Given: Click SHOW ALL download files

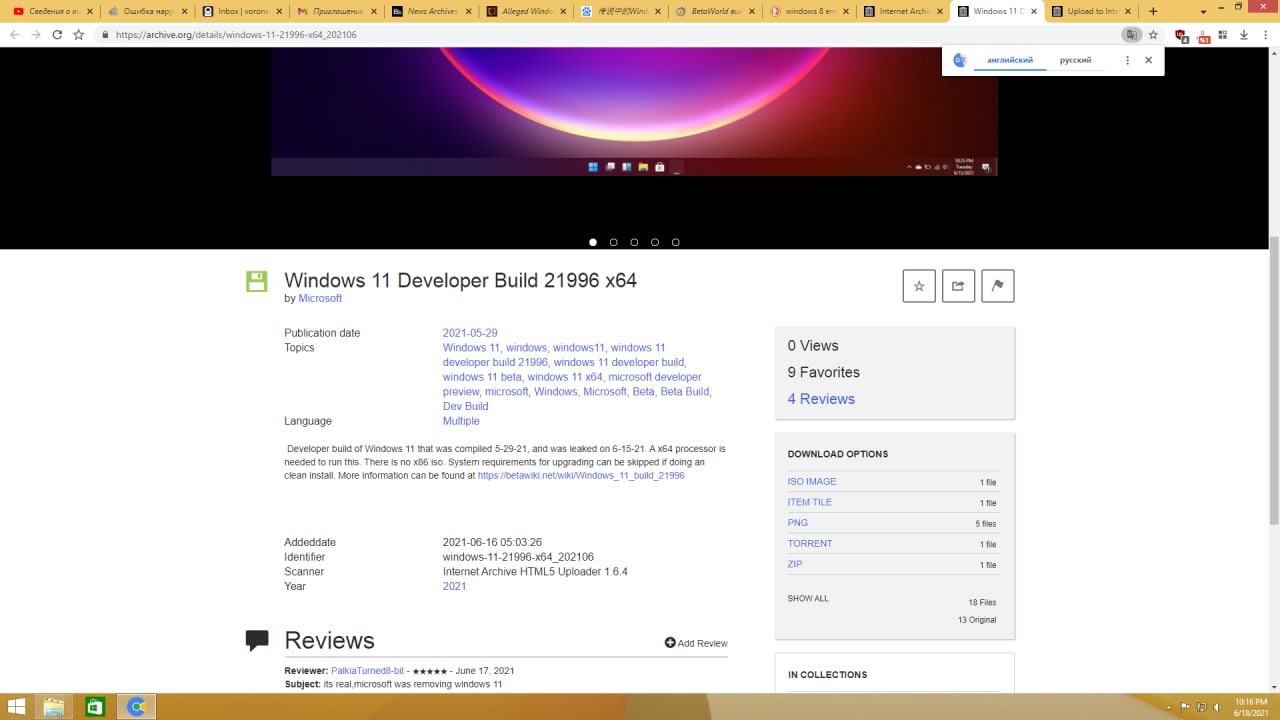Looking at the screenshot, I should (808, 598).
